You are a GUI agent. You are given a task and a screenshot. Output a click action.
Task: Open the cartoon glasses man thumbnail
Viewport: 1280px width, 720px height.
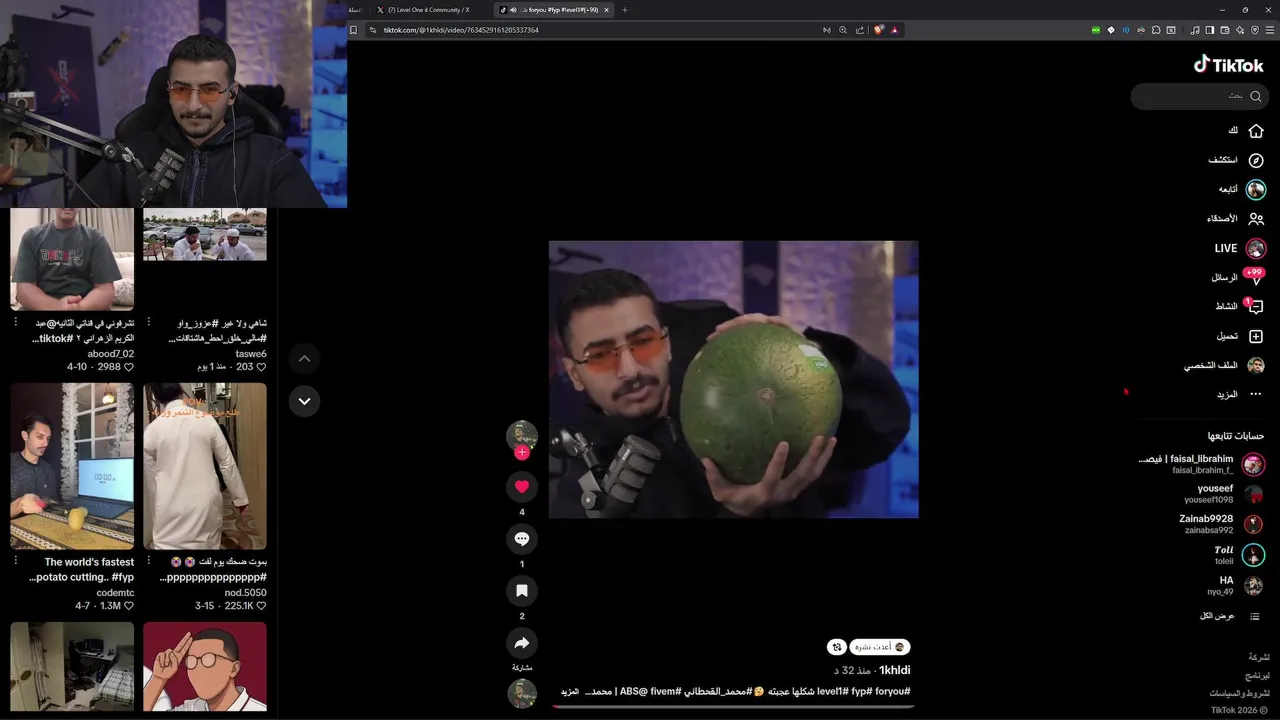[205, 666]
